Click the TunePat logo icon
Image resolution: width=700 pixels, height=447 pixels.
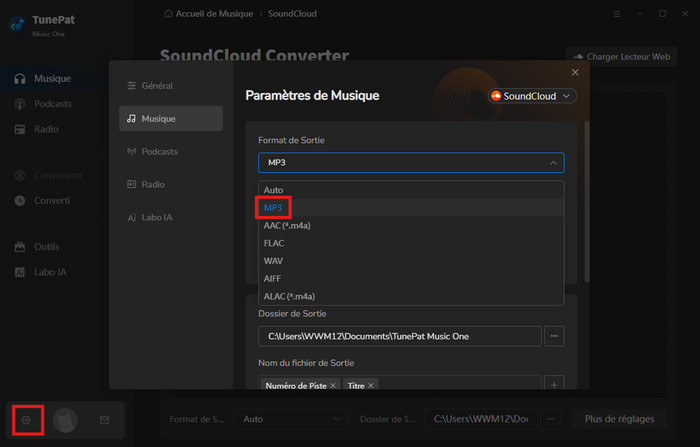click(17, 25)
